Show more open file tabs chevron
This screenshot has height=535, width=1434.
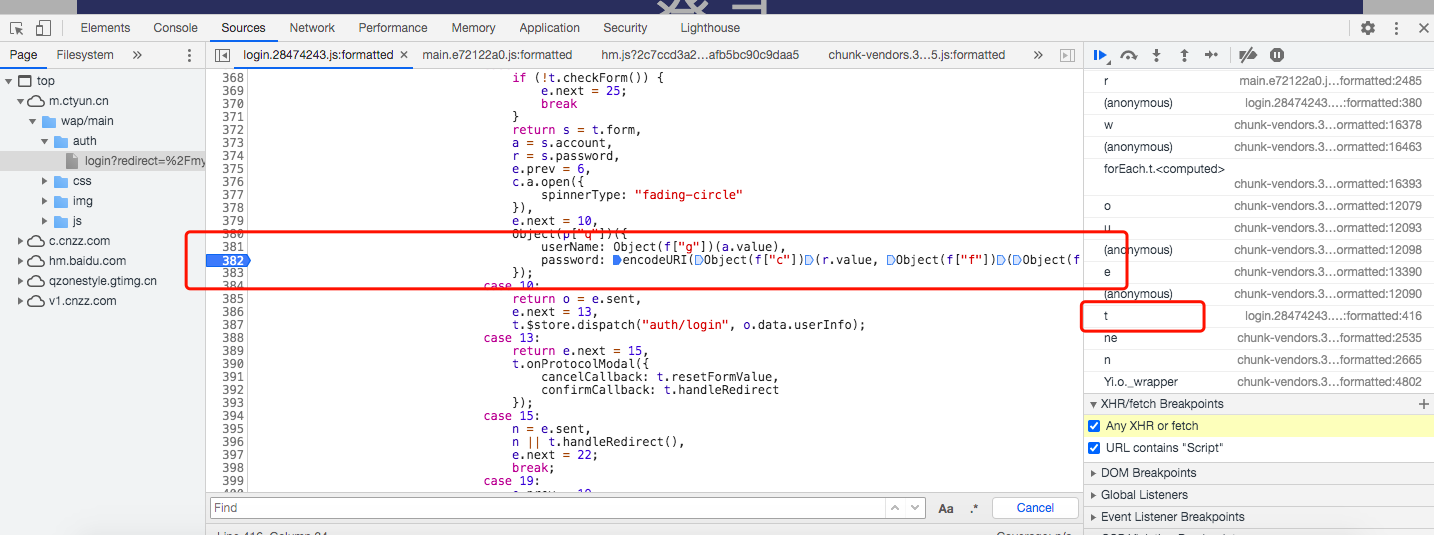(x=1038, y=55)
